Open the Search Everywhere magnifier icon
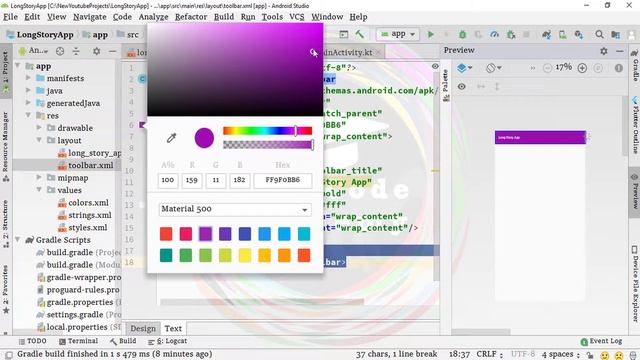 (599, 35)
